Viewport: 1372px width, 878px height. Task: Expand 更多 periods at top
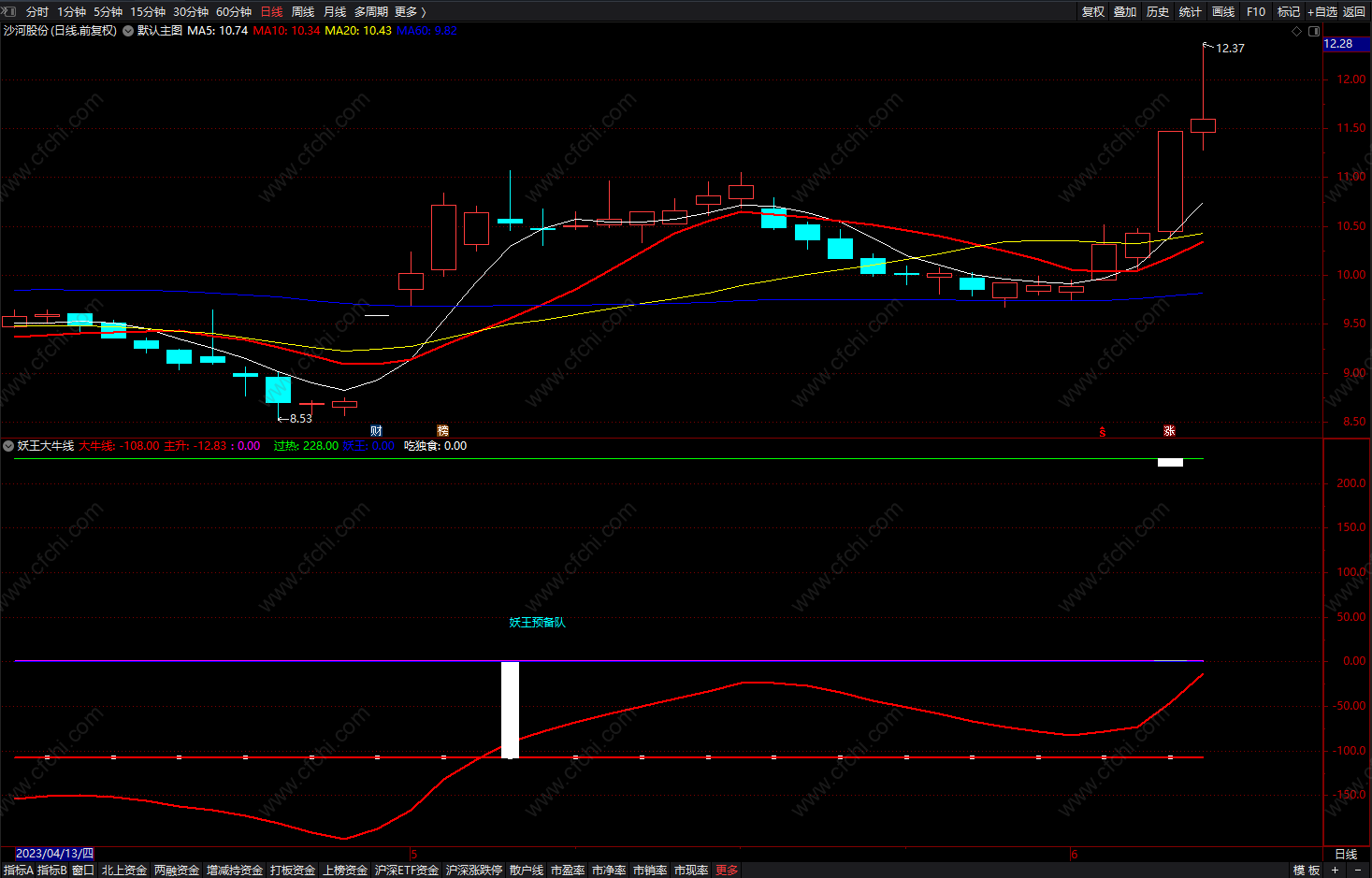411,12
